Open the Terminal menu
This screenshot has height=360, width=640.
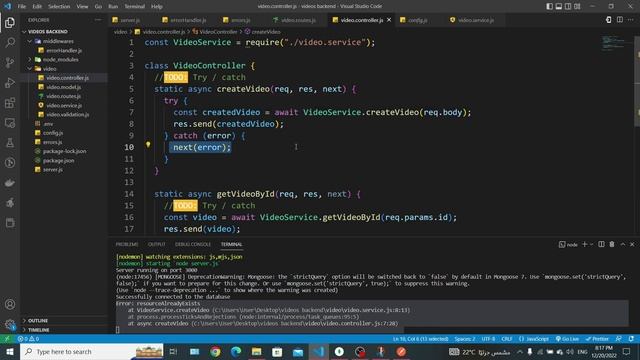134,6
